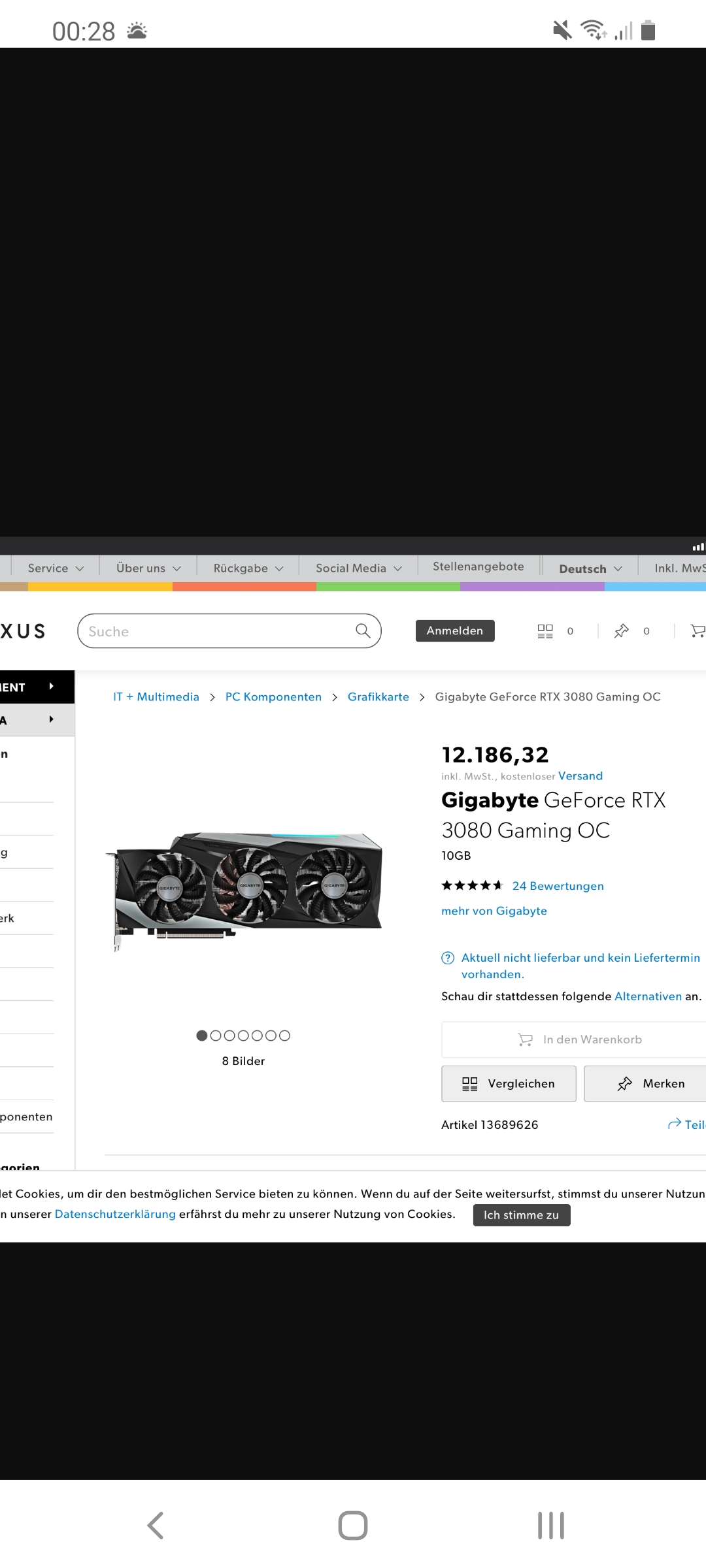Accept cookies with Ich stimme zu
The image size is (706, 1568).
[522, 1215]
